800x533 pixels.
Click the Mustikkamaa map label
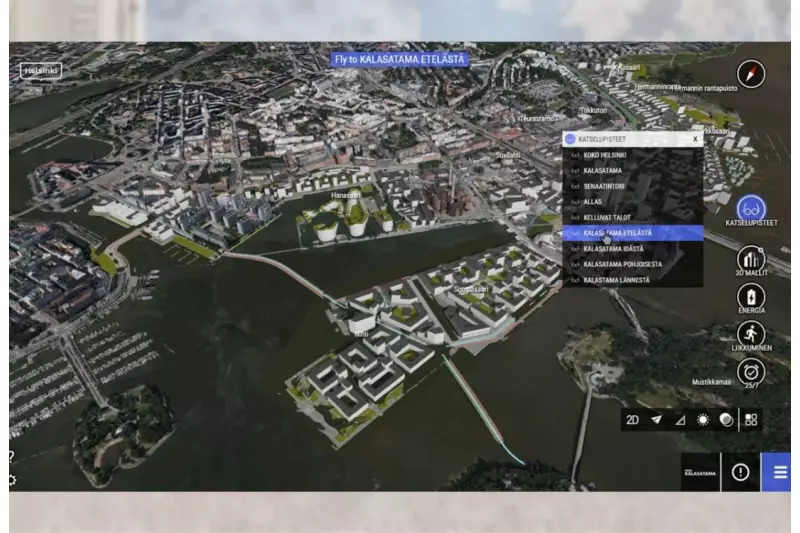click(x=711, y=382)
